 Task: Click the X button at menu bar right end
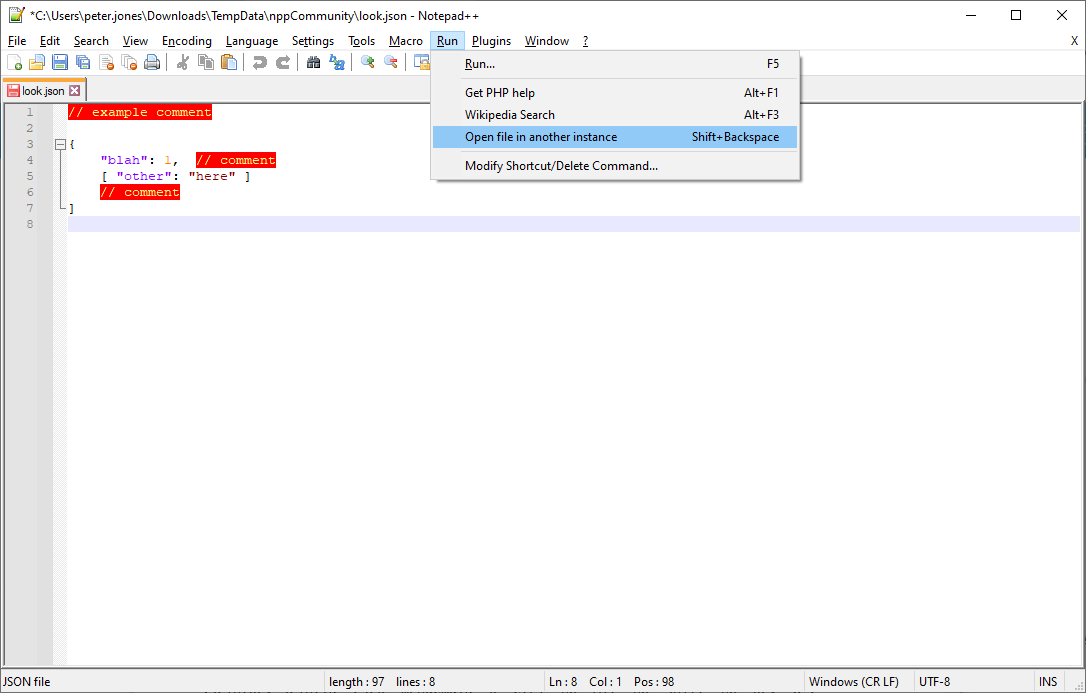pyautogui.click(x=1074, y=41)
